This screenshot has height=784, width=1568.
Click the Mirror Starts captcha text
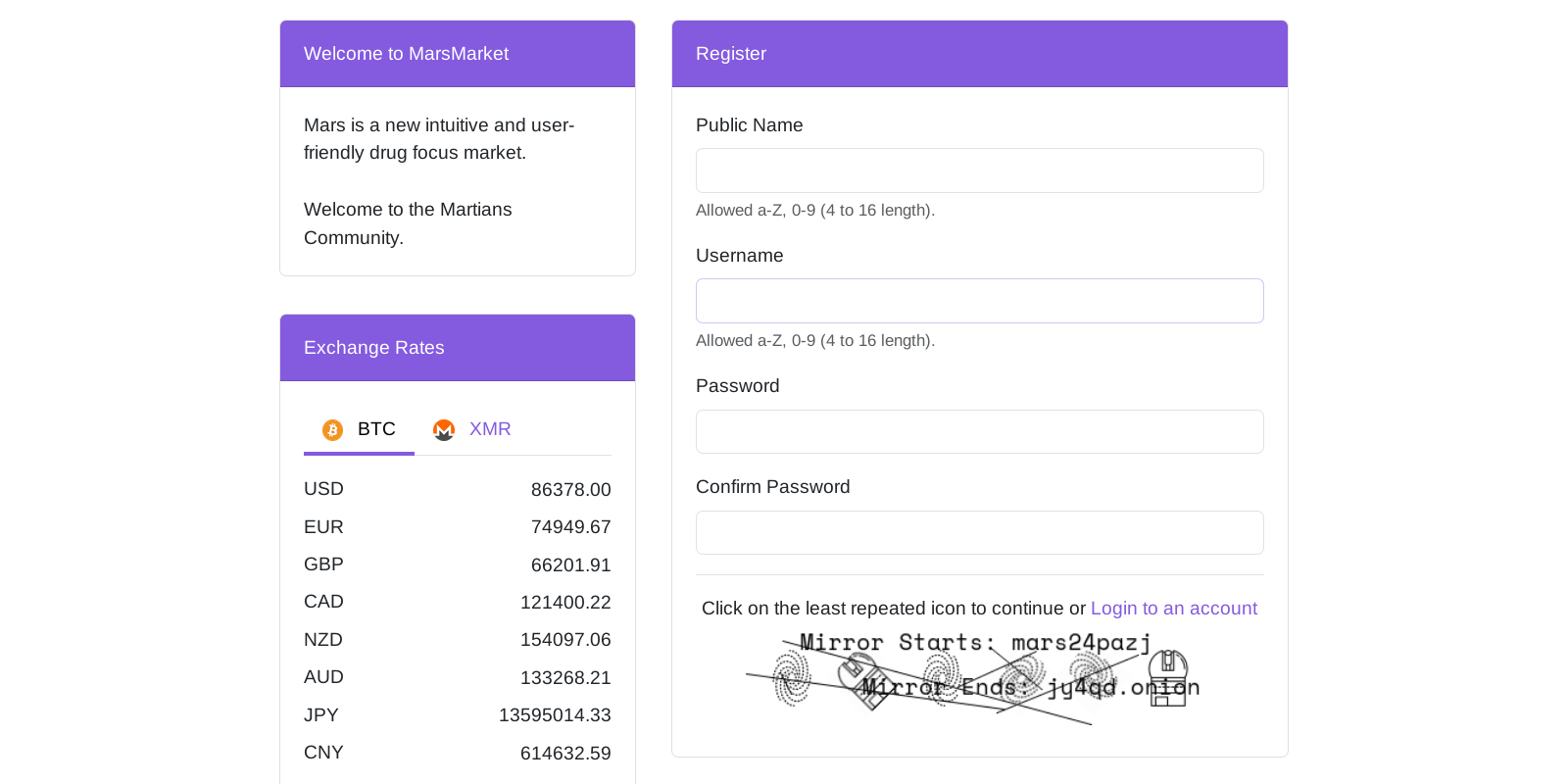(x=974, y=642)
